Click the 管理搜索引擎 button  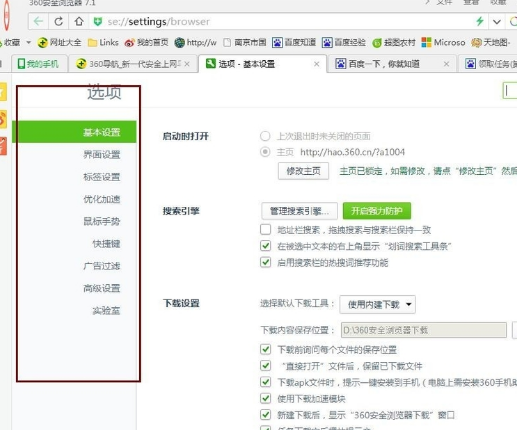[299, 211]
